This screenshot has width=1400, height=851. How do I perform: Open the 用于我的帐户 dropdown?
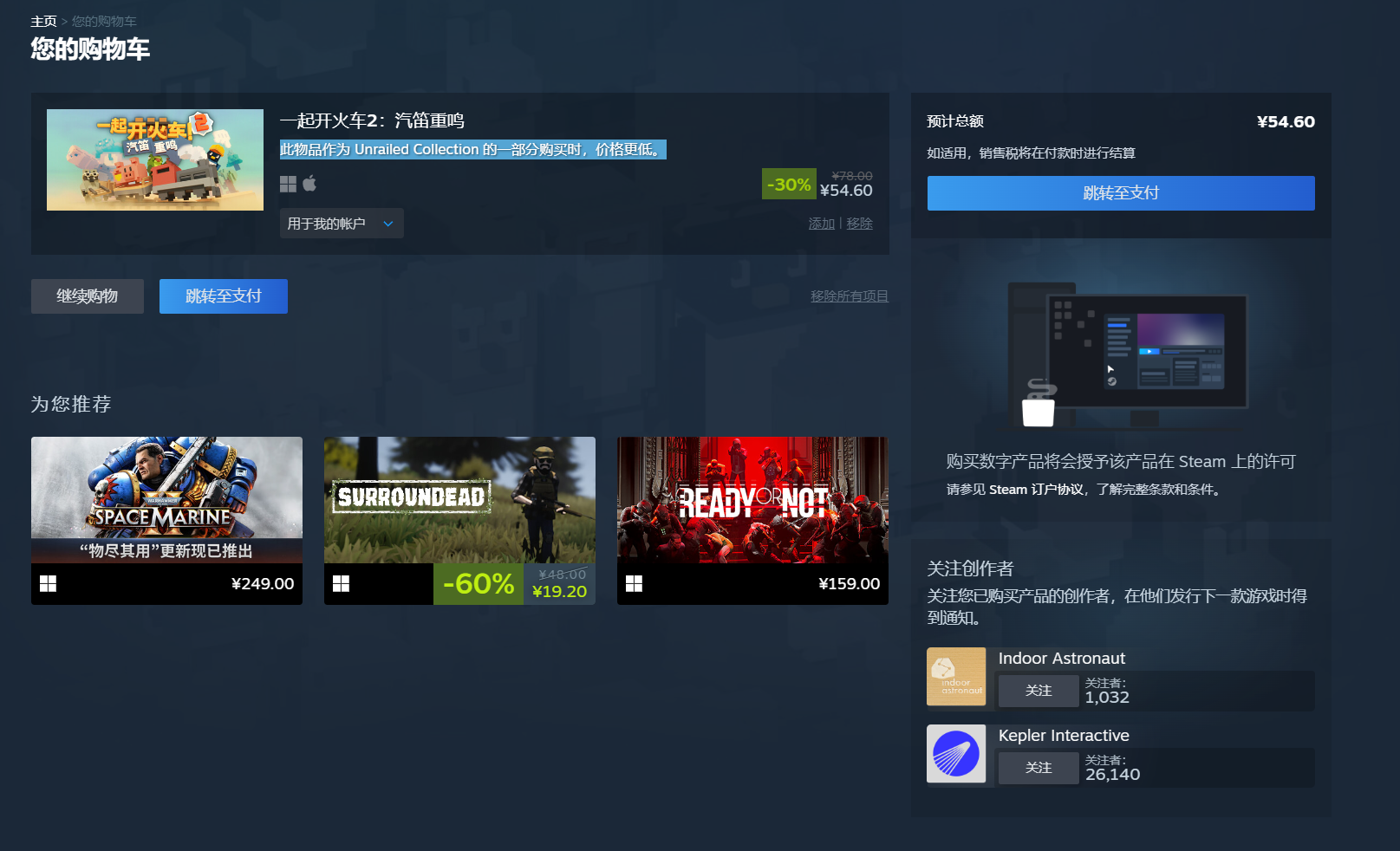tap(341, 223)
